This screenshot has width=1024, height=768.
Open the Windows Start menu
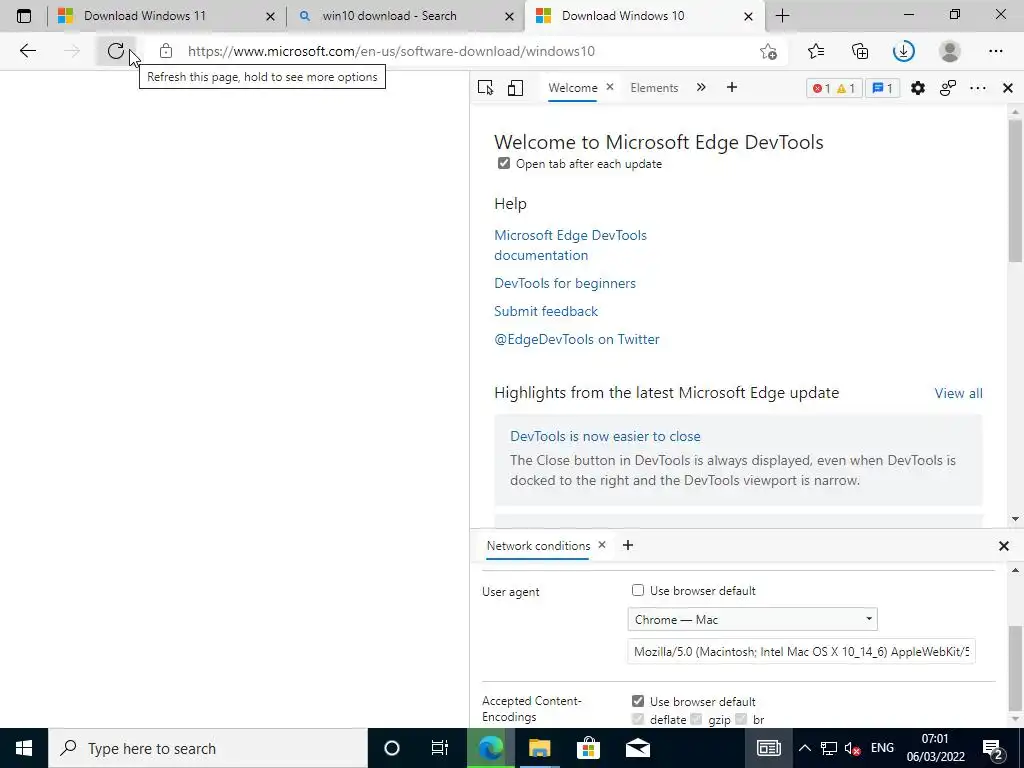24,748
